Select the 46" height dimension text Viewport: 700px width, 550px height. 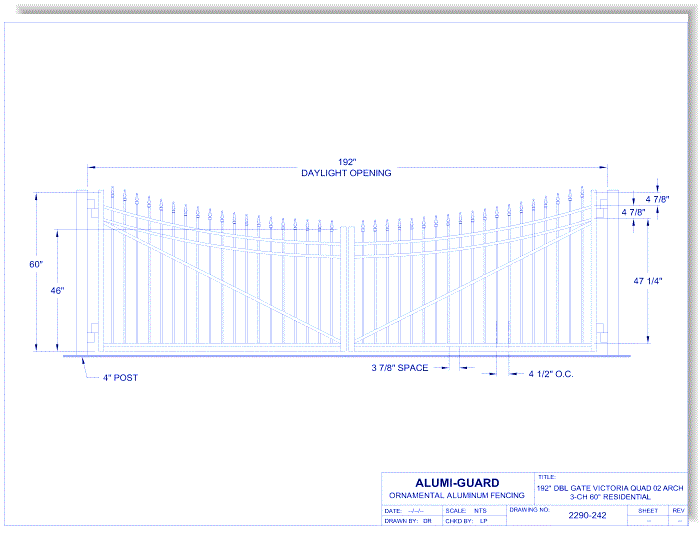(58, 291)
